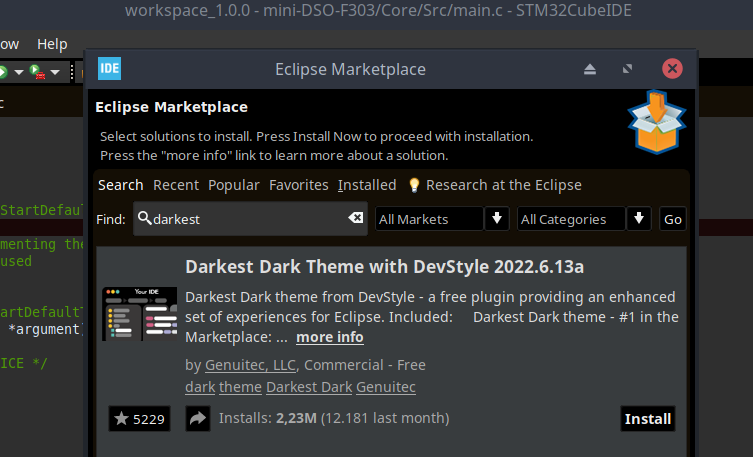753x457 pixels.
Task: Click the Marketplace box icon in header
Action: 657,122
